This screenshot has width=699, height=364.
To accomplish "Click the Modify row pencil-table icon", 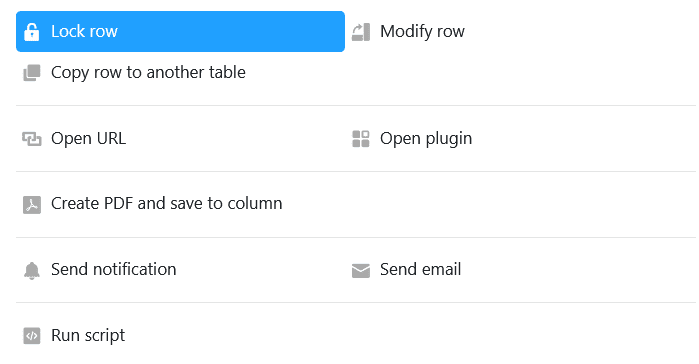I will (x=361, y=32).
